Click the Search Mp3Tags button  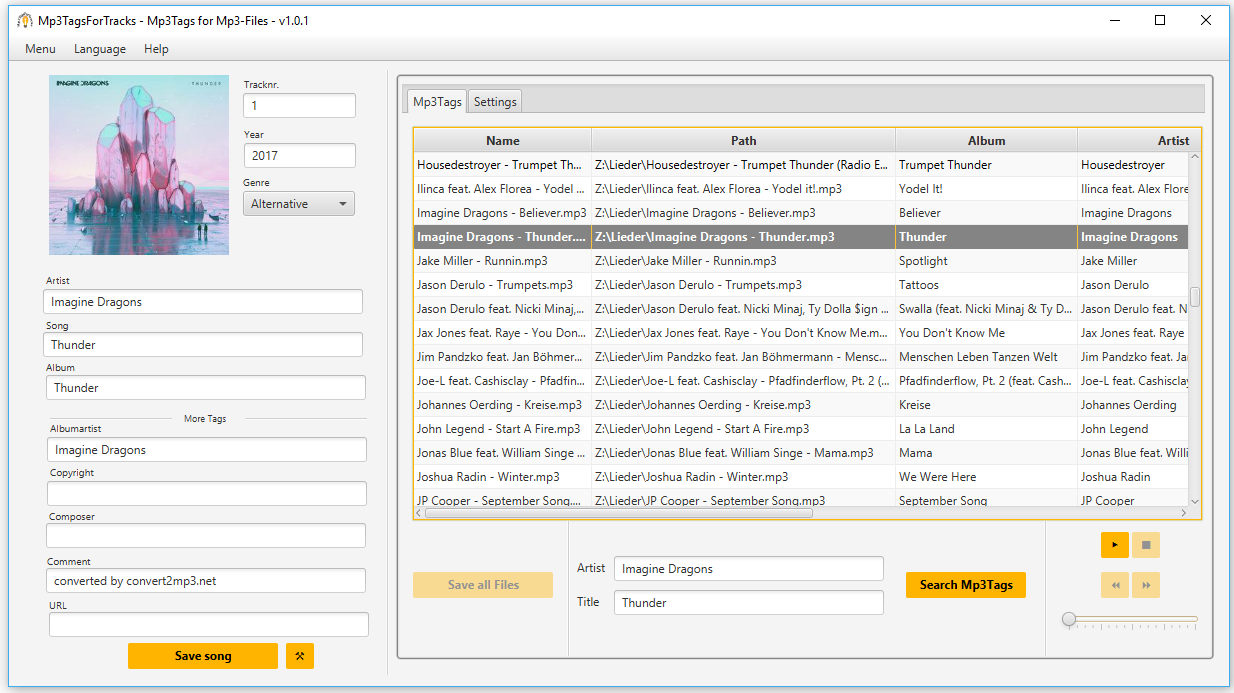(x=966, y=585)
